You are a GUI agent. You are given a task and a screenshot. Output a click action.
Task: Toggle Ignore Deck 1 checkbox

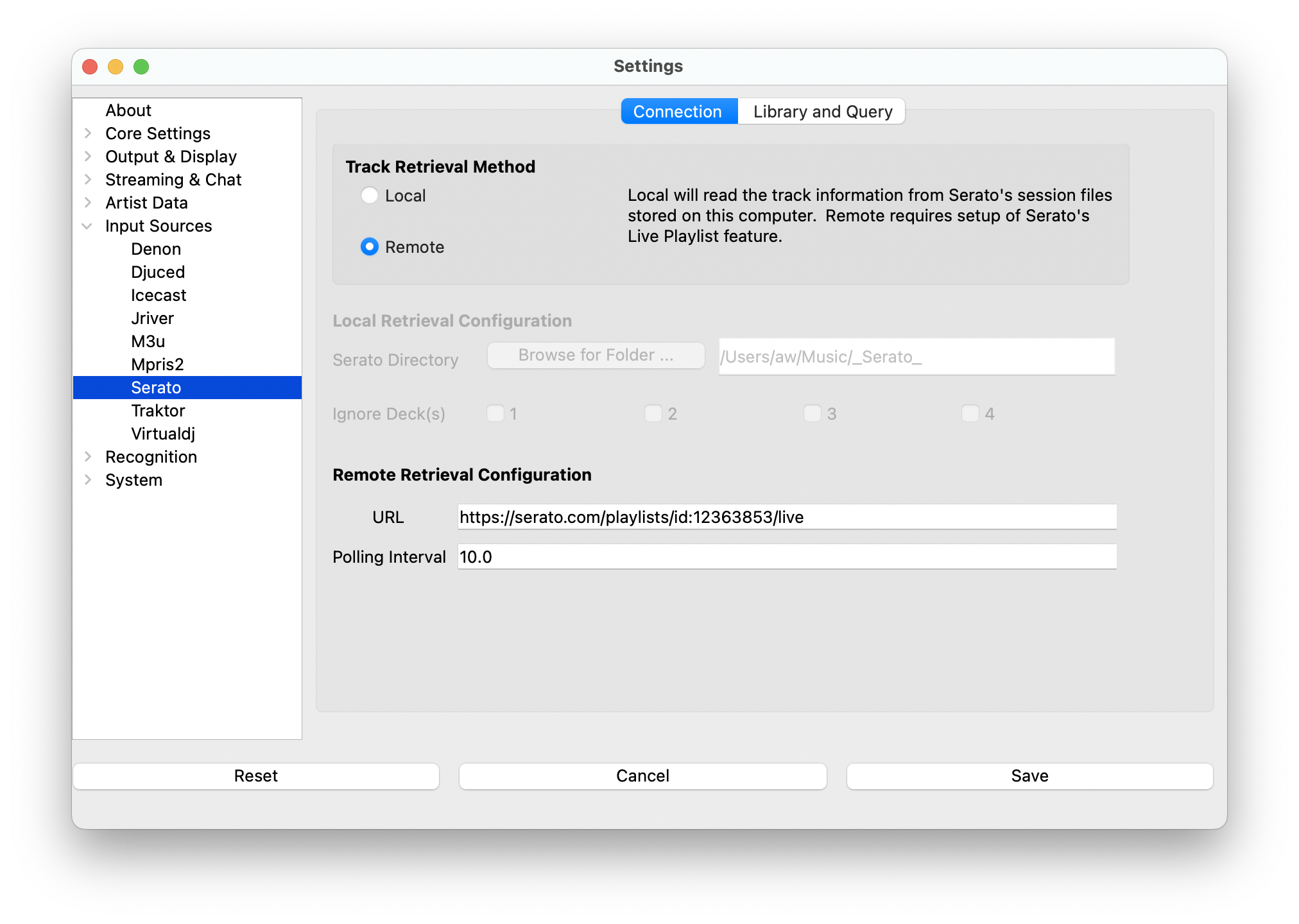click(x=495, y=414)
